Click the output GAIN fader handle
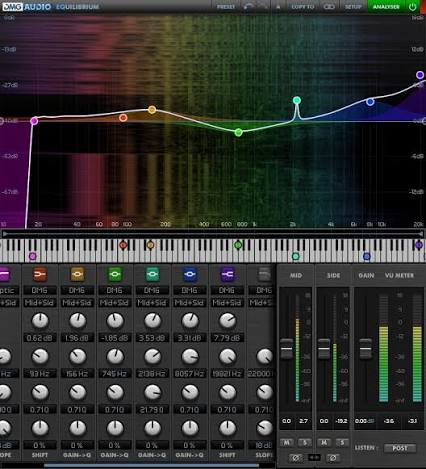Viewport: 426px width, 469px height. click(x=366, y=349)
